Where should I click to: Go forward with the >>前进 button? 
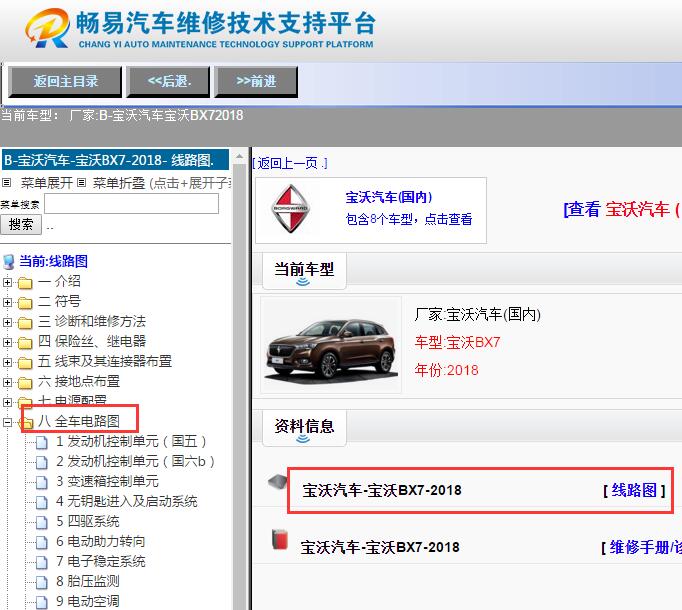[x=256, y=82]
